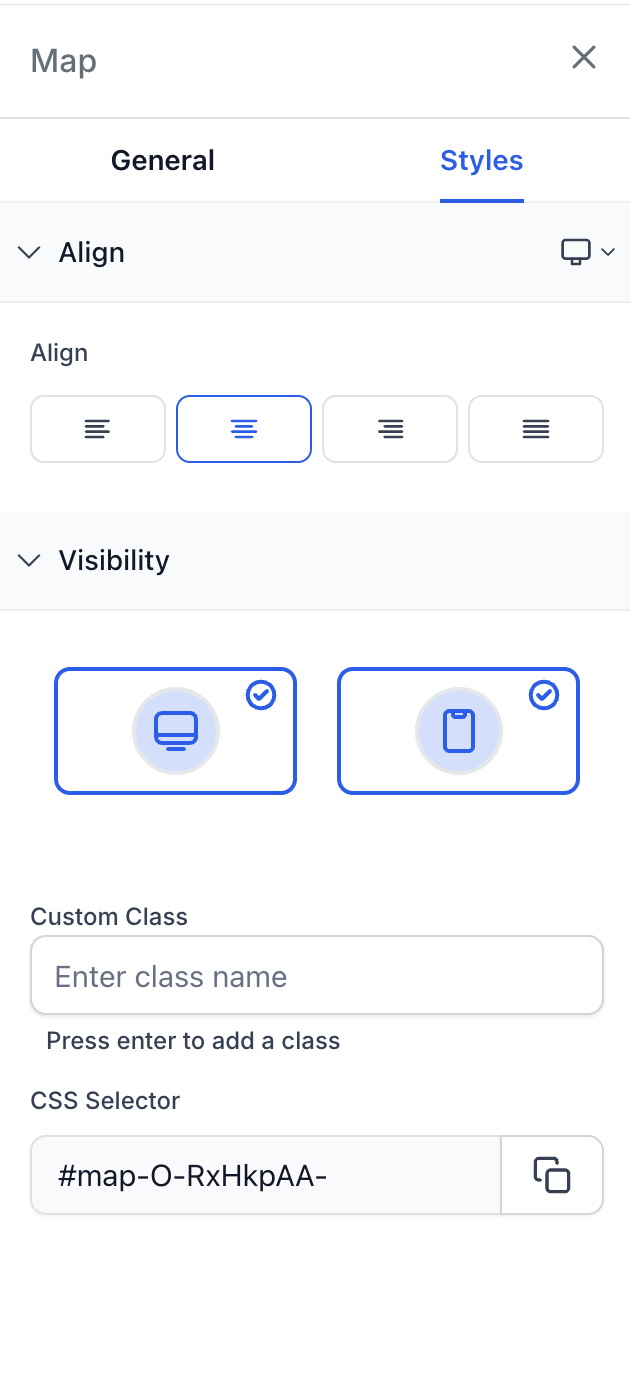This screenshot has height=1386, width=630.
Task: Open the device selector dropdown arrow
Action: (608, 252)
